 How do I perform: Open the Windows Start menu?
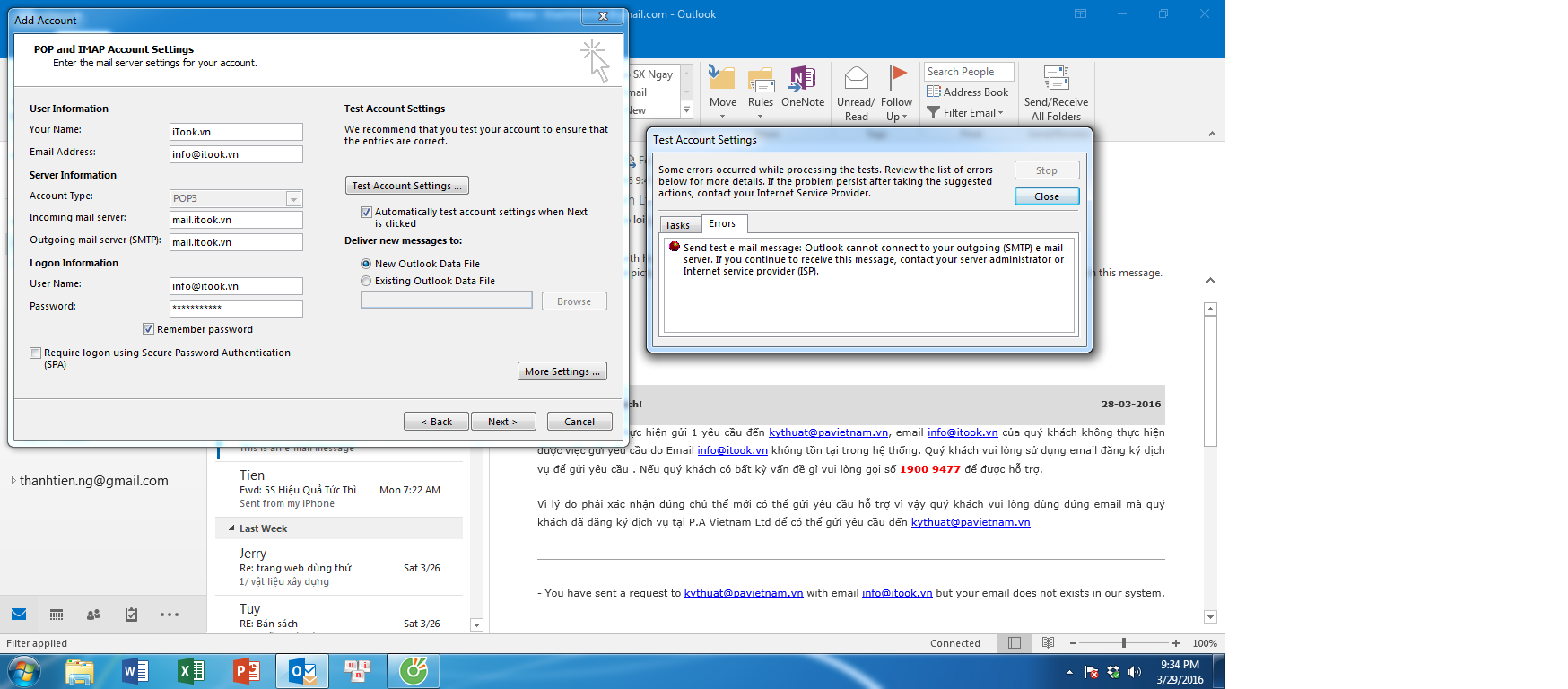pos(22,671)
